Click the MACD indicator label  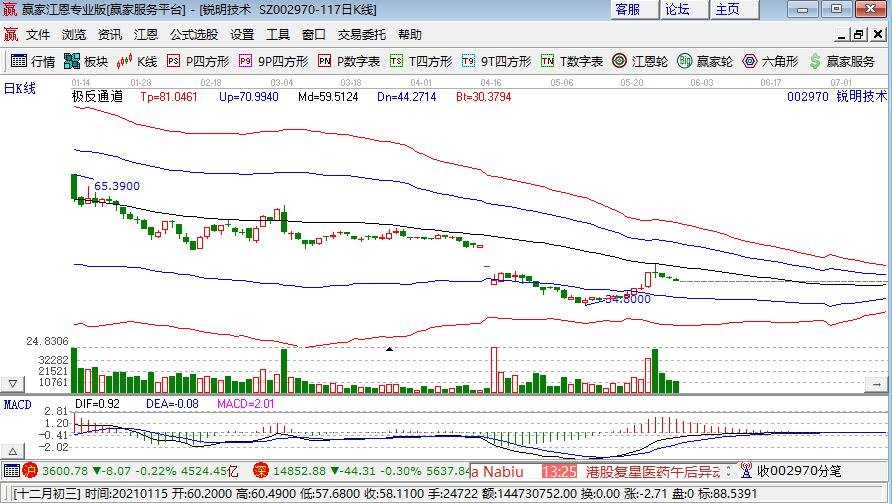(18, 404)
